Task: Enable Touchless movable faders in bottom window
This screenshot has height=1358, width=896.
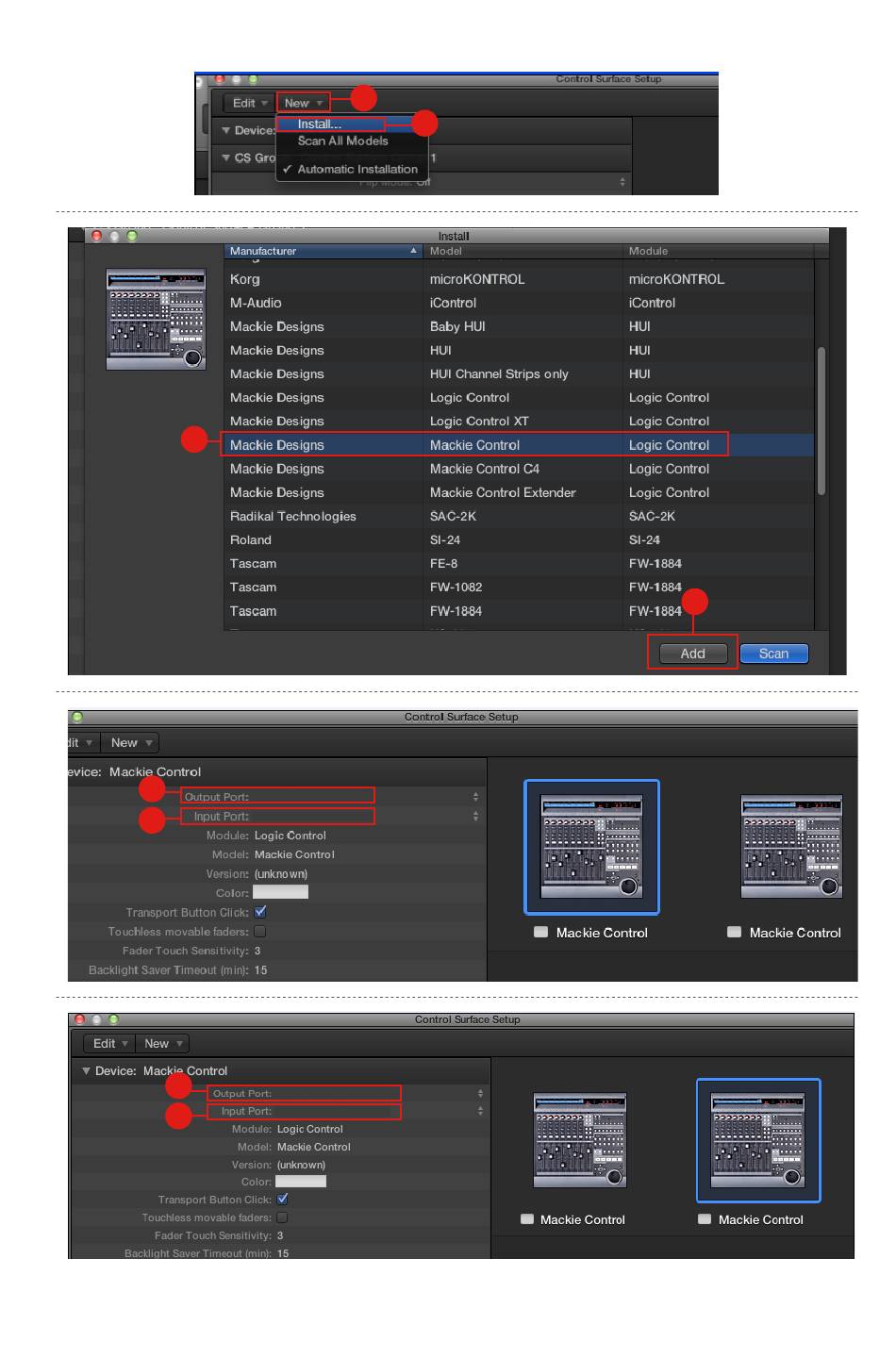Action: (x=282, y=1217)
